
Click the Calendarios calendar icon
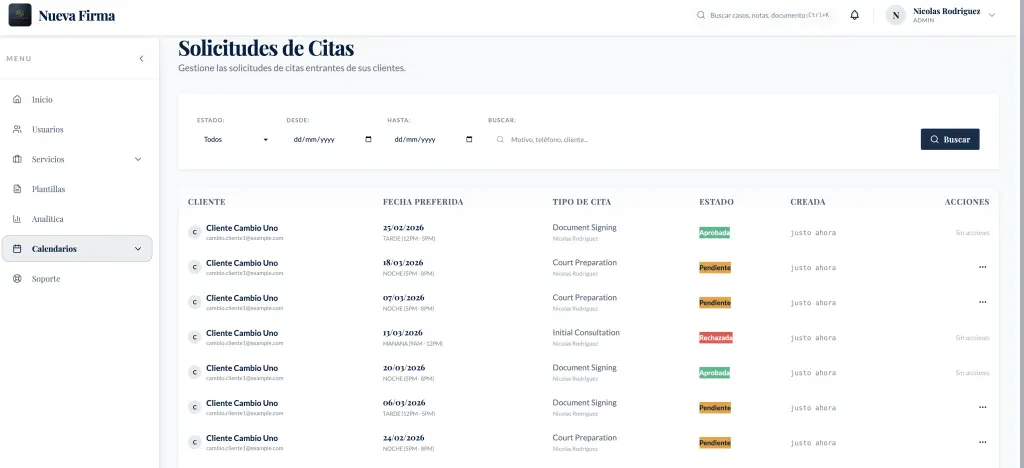coord(18,249)
